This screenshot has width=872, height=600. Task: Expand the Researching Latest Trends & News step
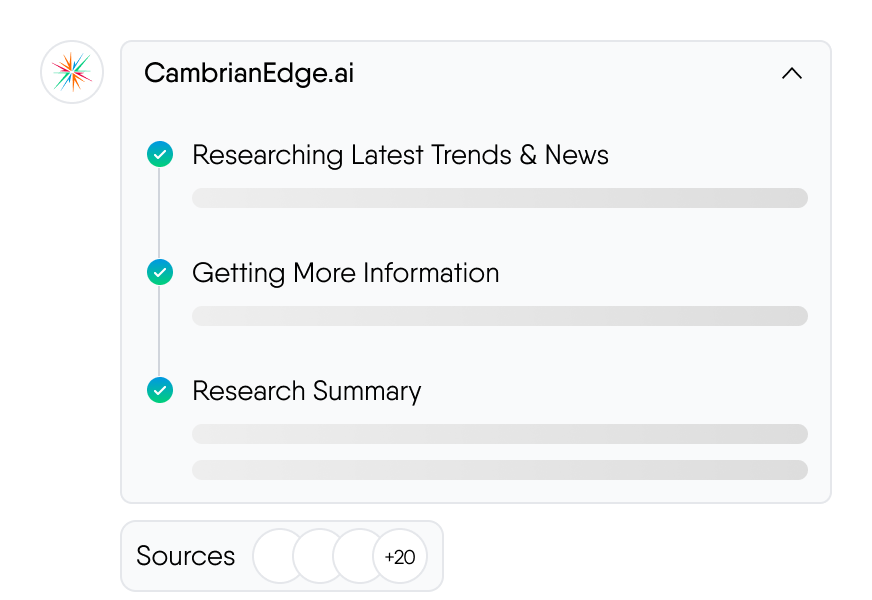pos(401,155)
